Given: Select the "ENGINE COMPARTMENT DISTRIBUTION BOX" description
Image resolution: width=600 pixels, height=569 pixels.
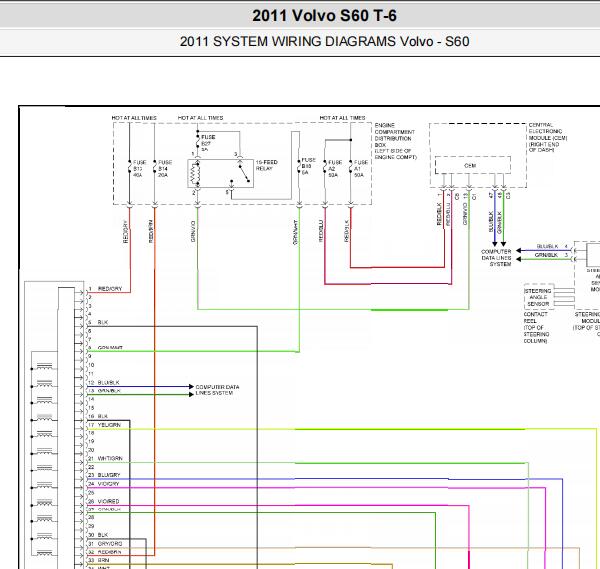Looking at the screenshot, I should 395,141.
